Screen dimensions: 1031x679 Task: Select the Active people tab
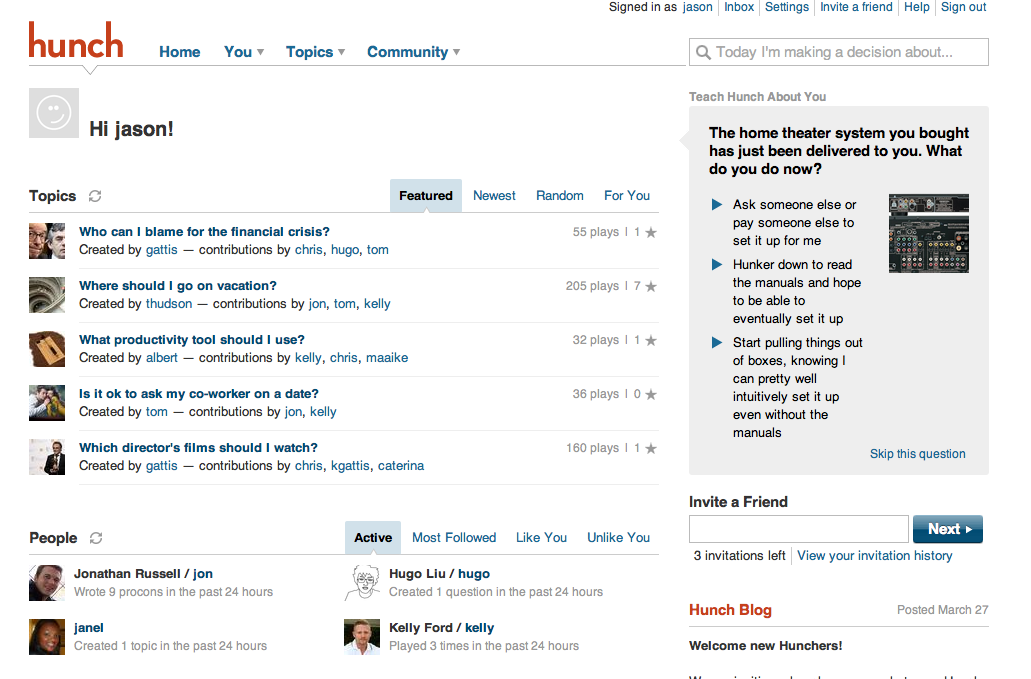[x=373, y=537]
